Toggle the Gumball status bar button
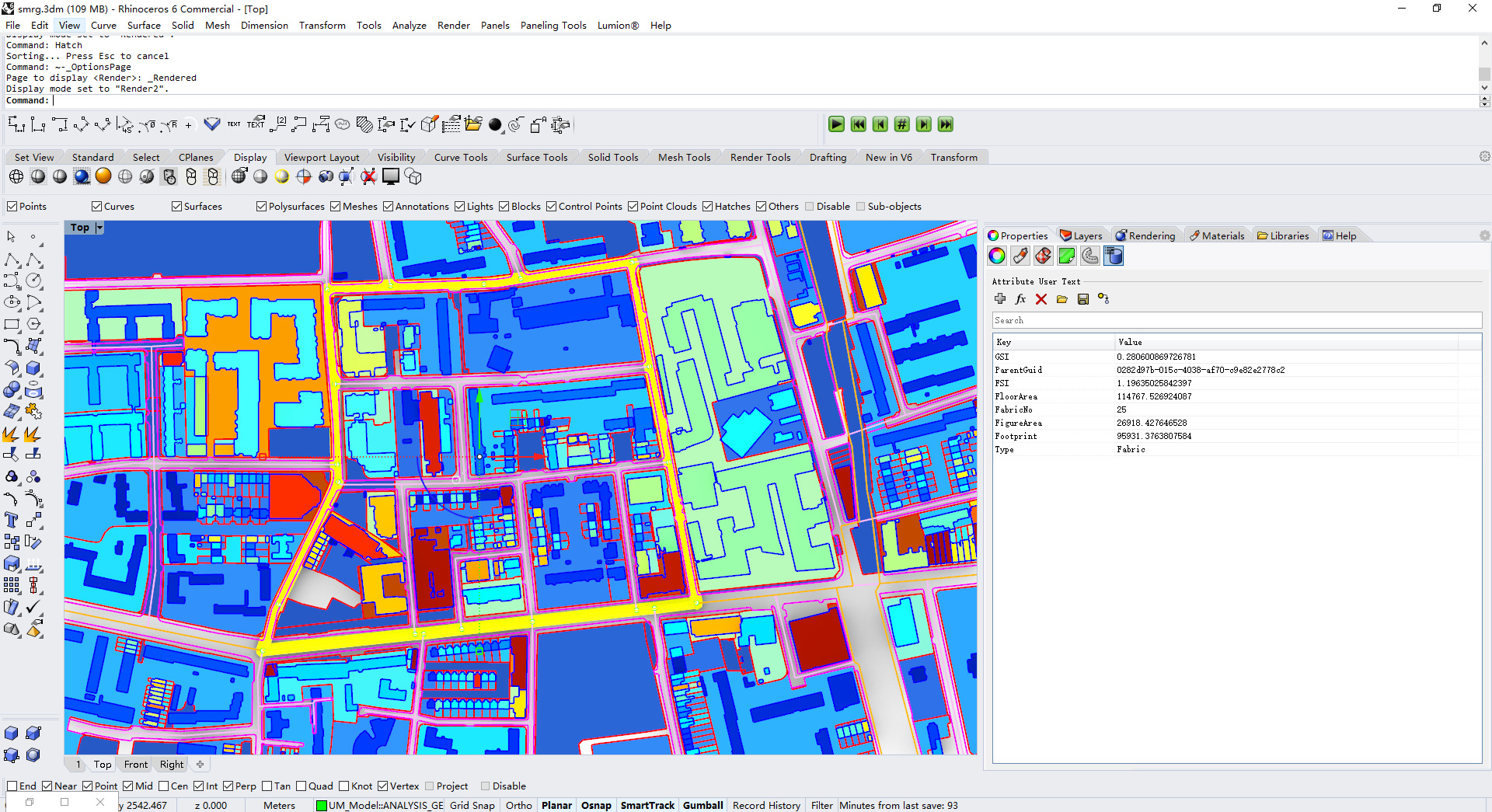This screenshot has width=1492, height=812. (x=702, y=806)
